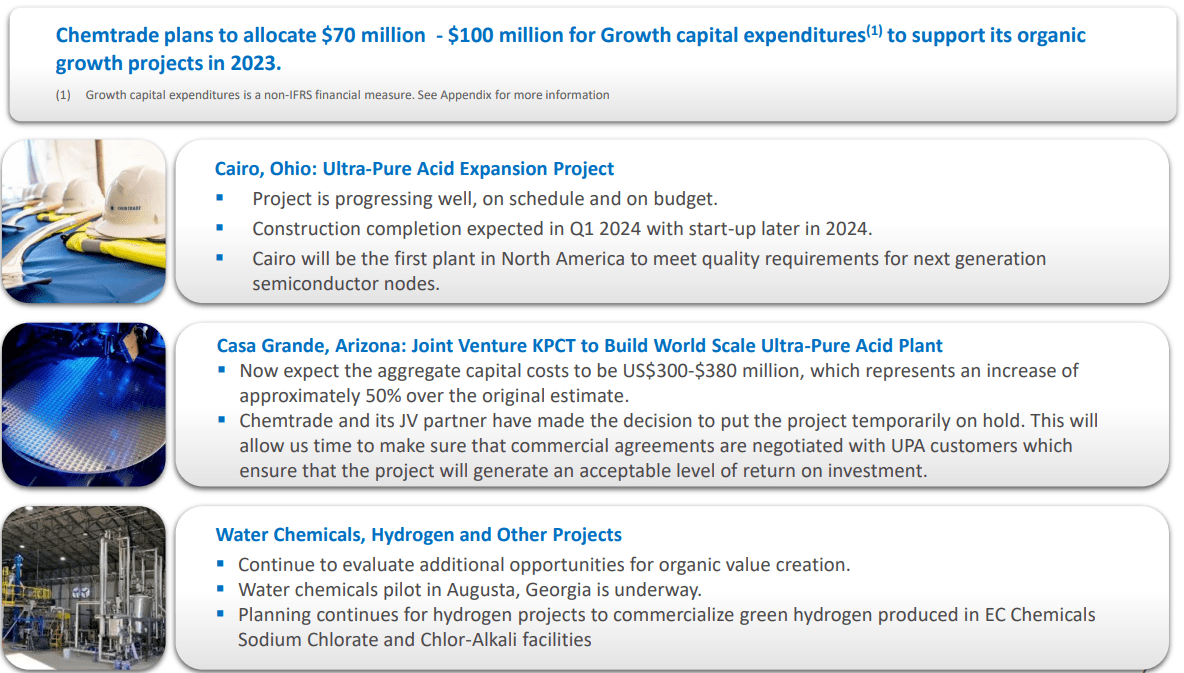Click the phrase 'See Appendix for more information'
The height and width of the screenshot is (673, 1184).
pos(514,94)
